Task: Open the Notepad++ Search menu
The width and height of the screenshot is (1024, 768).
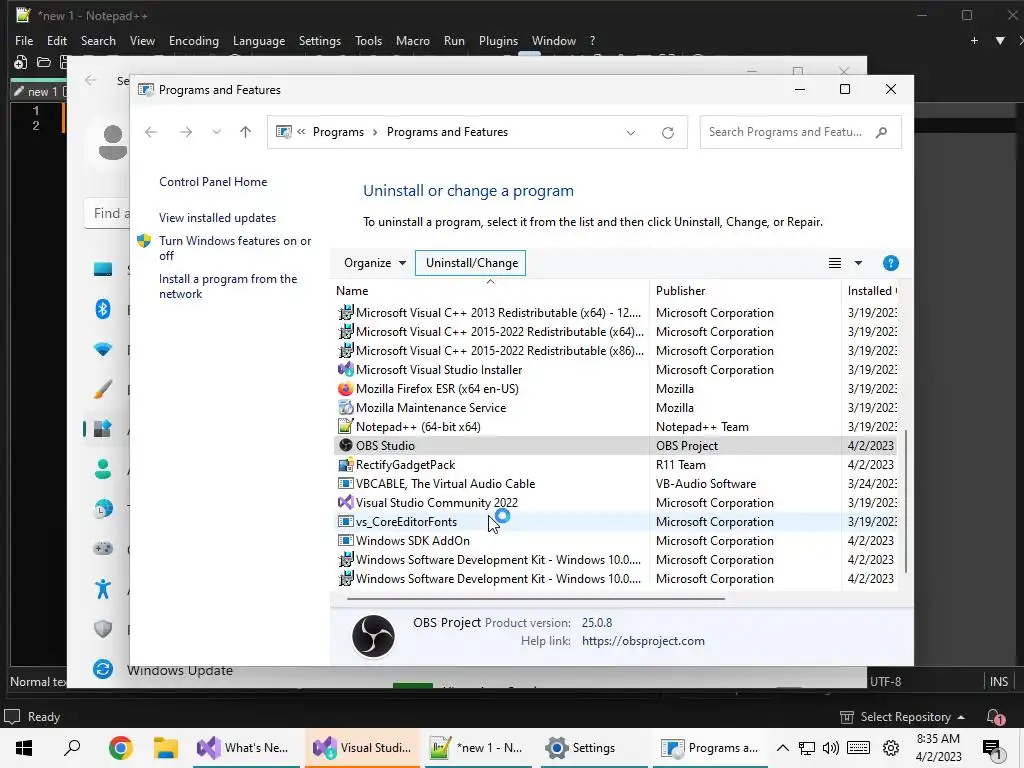Action: (98, 40)
